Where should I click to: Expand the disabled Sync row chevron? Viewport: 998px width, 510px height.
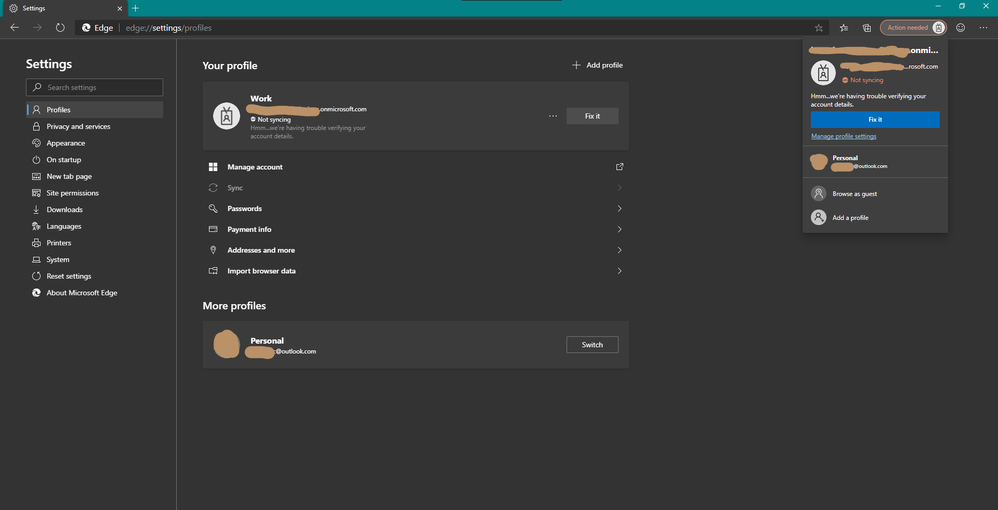pos(619,188)
